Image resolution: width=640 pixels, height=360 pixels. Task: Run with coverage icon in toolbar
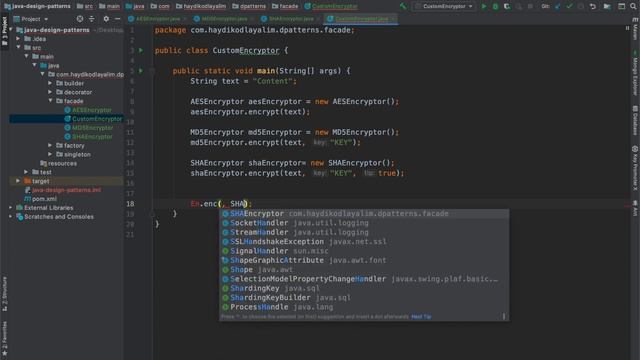(507, 6)
